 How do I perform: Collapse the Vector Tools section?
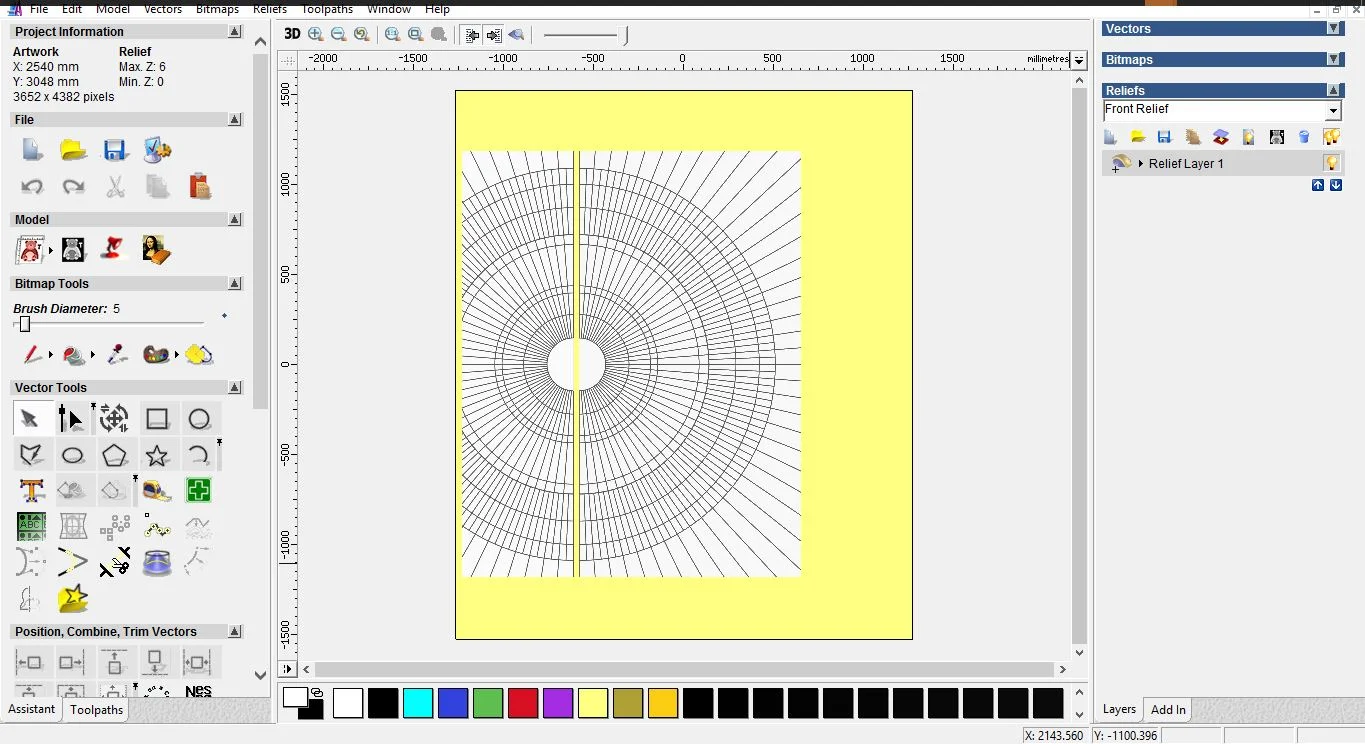tap(235, 388)
